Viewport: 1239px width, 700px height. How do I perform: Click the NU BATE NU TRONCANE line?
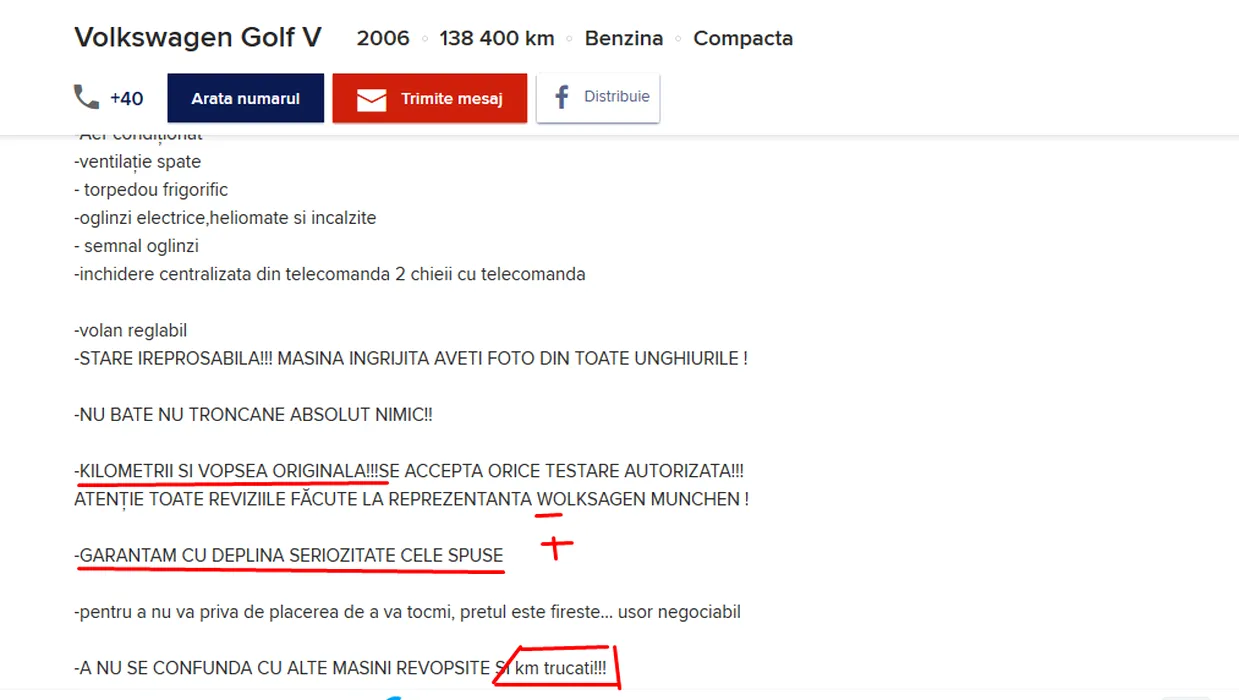click(x=253, y=414)
